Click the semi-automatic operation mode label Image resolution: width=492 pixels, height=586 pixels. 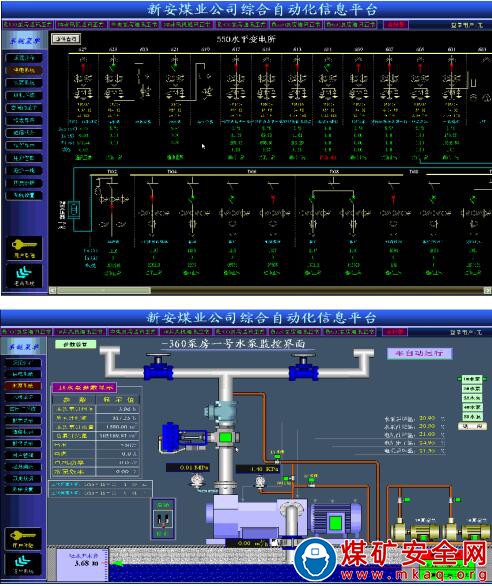pyautogui.click(x=419, y=353)
